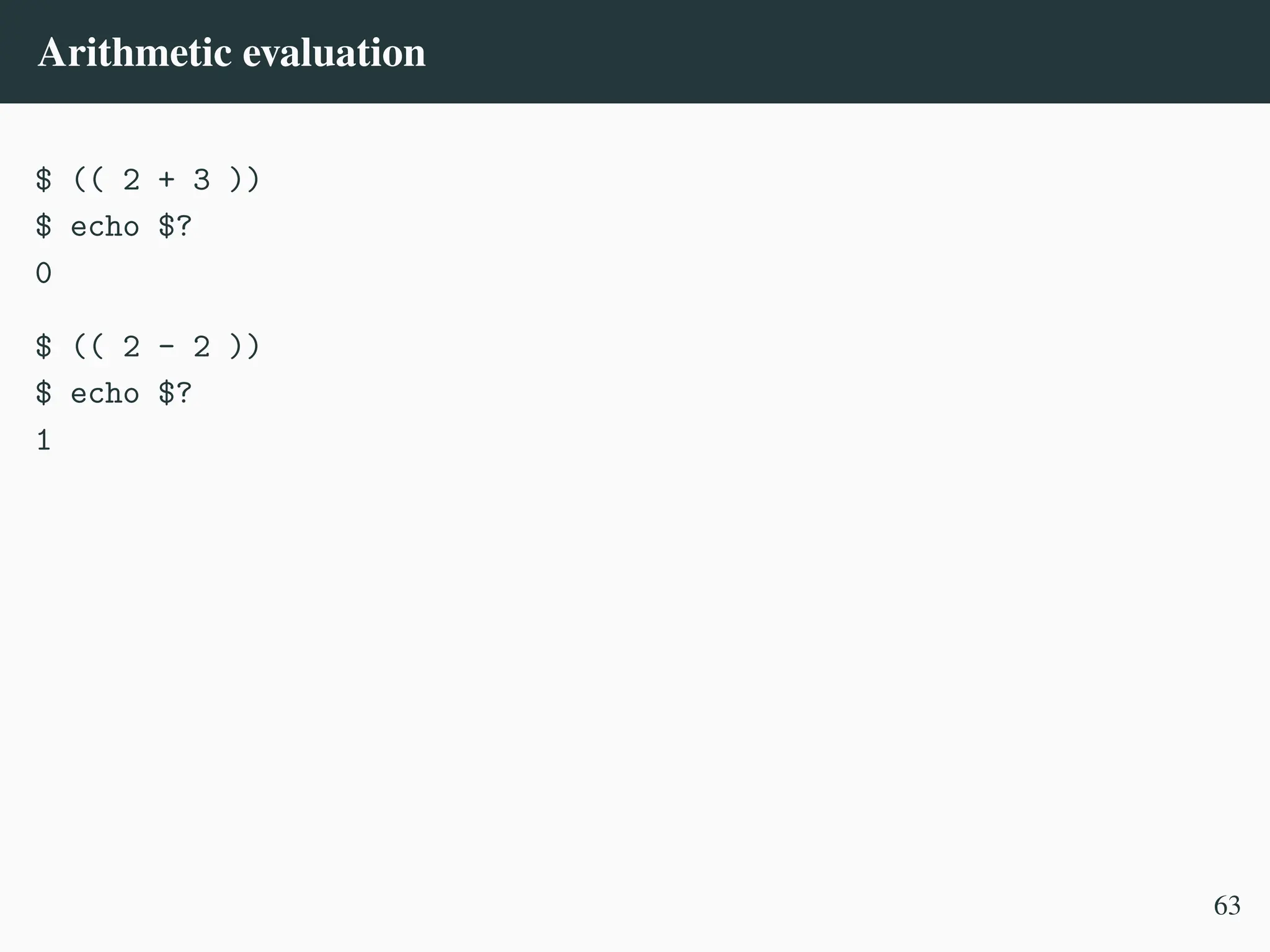The height and width of the screenshot is (952, 1270).
Task: Click the word "echo" in the second echo command
Action: [x=105, y=394]
